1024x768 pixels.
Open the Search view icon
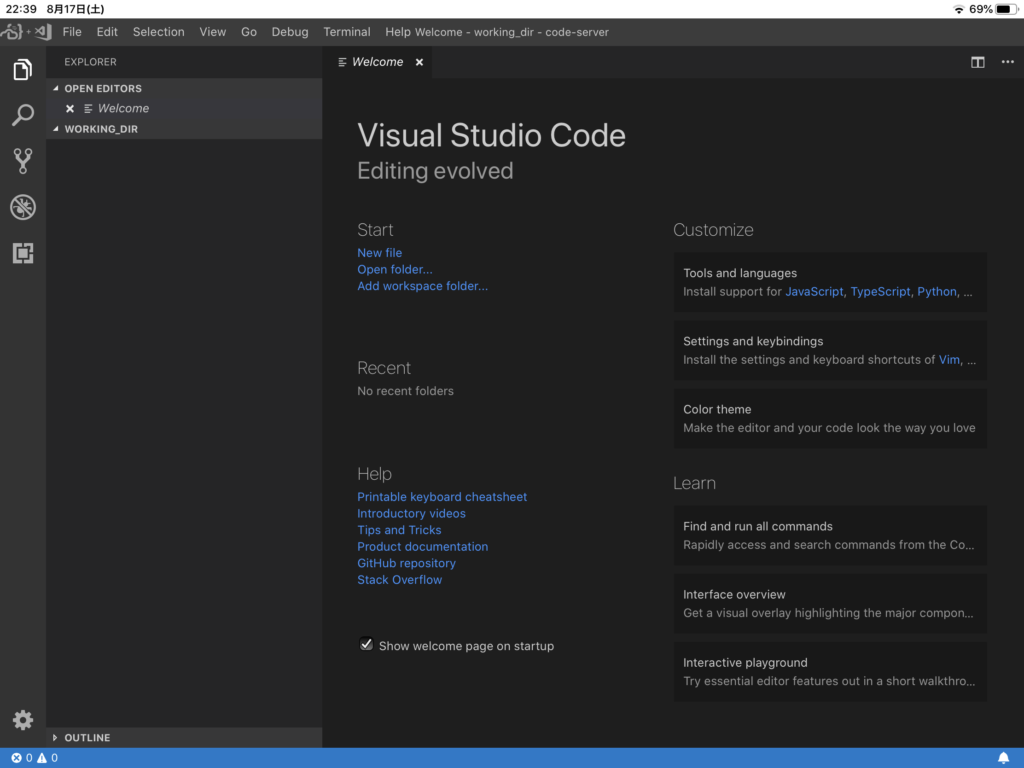(23, 115)
